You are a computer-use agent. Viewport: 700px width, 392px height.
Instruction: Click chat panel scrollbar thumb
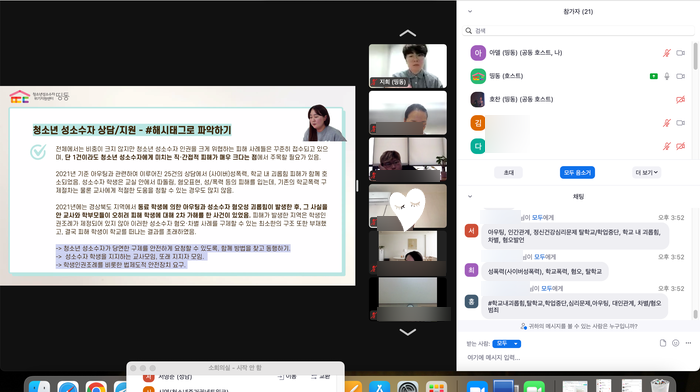point(695,314)
